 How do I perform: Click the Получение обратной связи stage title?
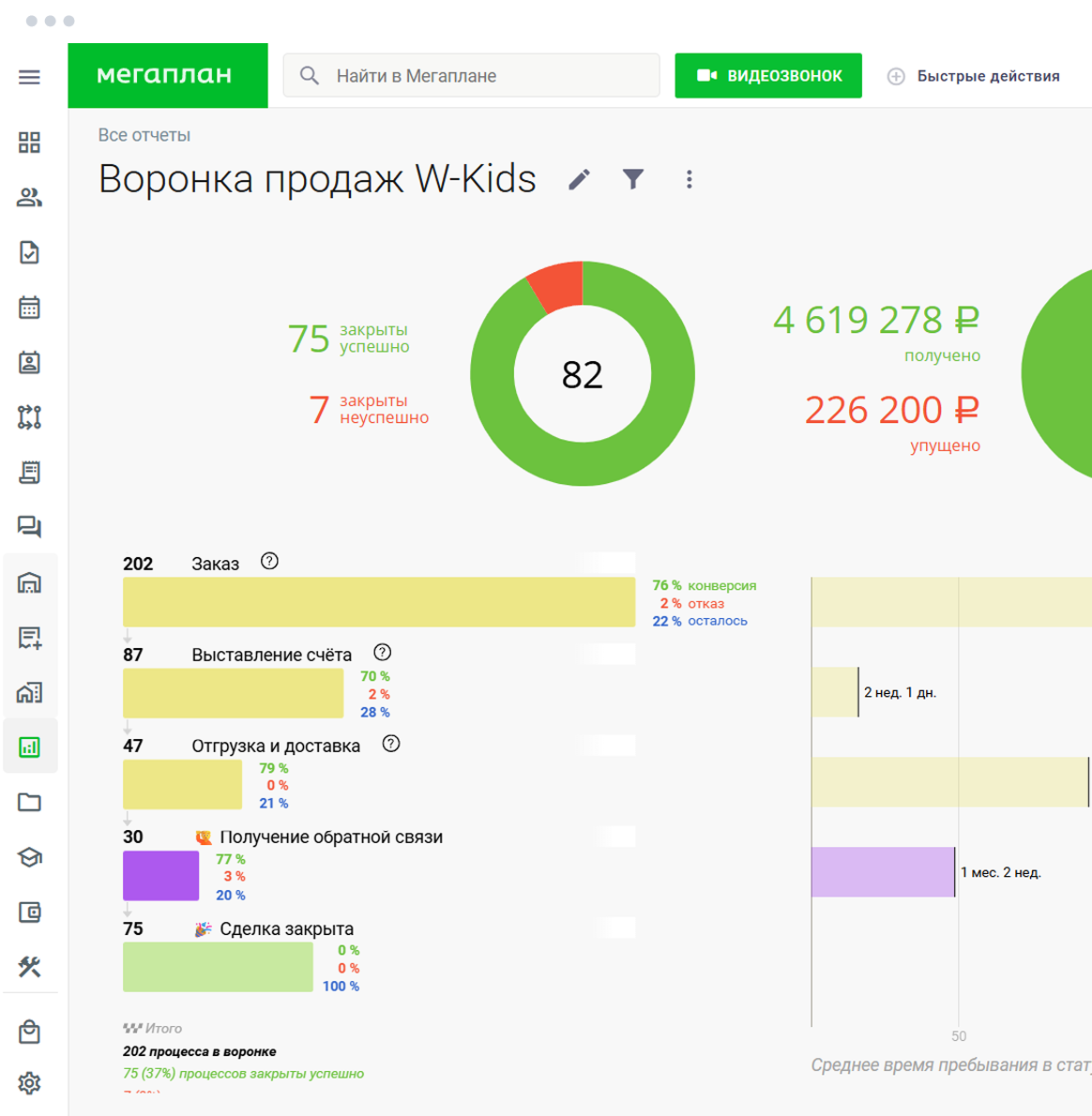pyautogui.click(x=331, y=837)
